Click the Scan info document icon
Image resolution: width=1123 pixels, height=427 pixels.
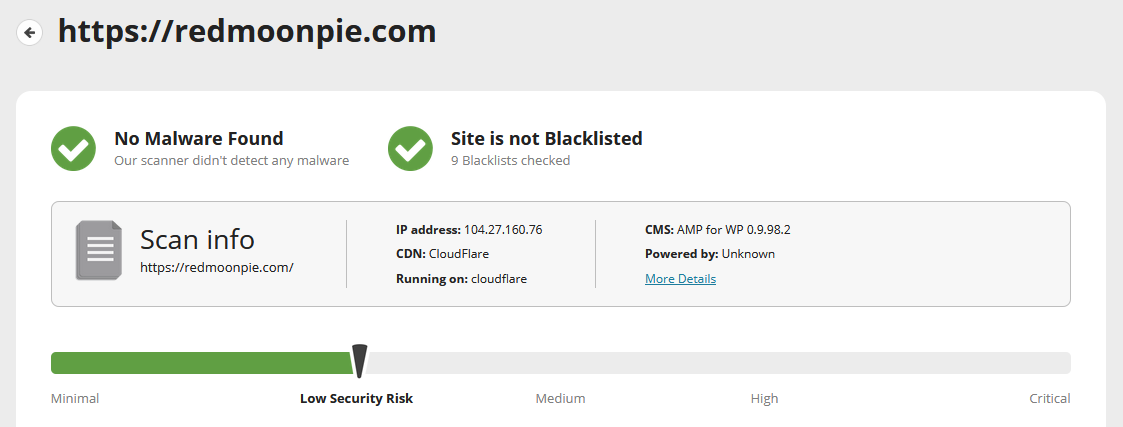click(99, 250)
